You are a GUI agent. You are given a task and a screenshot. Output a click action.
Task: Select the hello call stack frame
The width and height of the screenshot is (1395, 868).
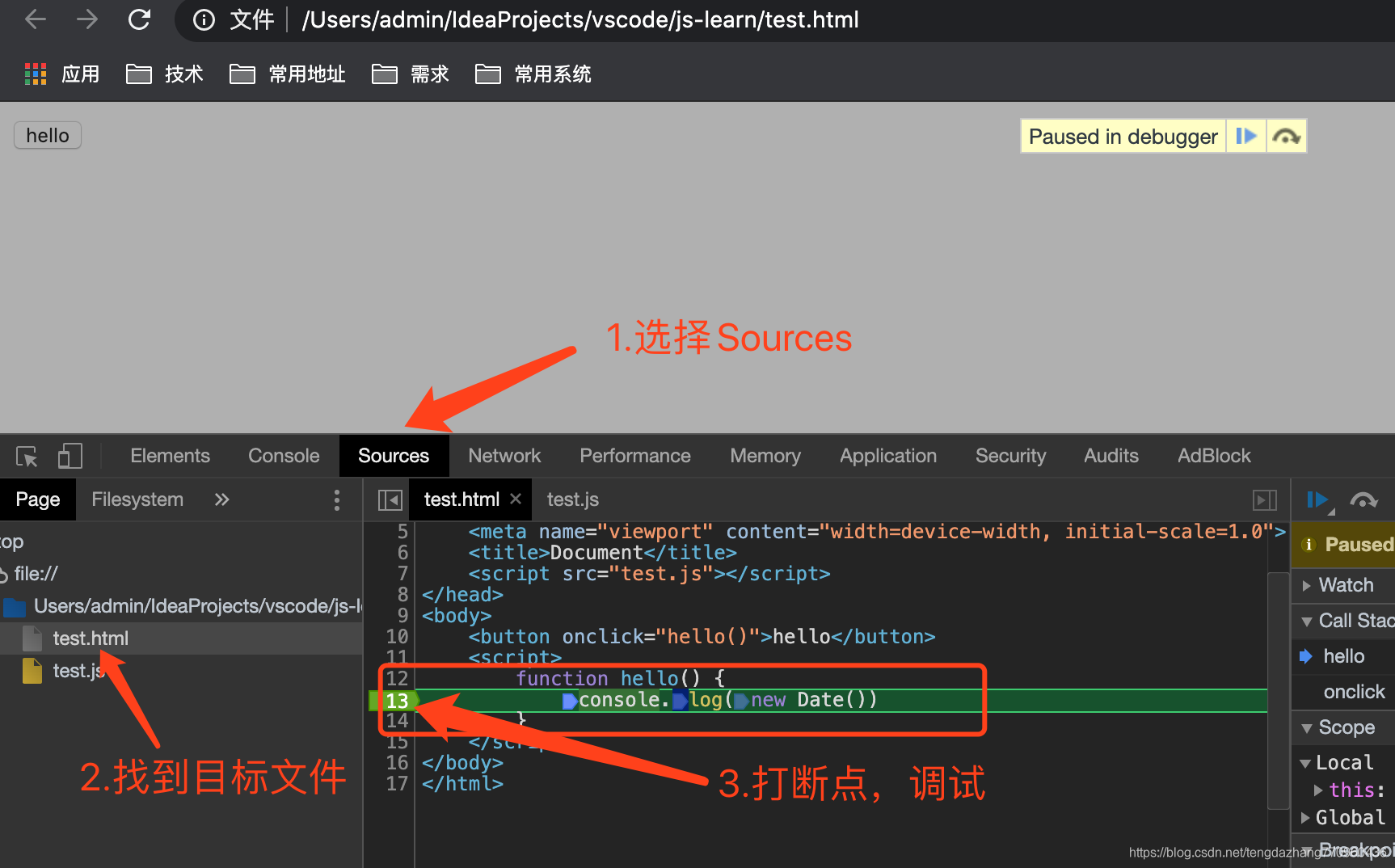pyautogui.click(x=1343, y=656)
